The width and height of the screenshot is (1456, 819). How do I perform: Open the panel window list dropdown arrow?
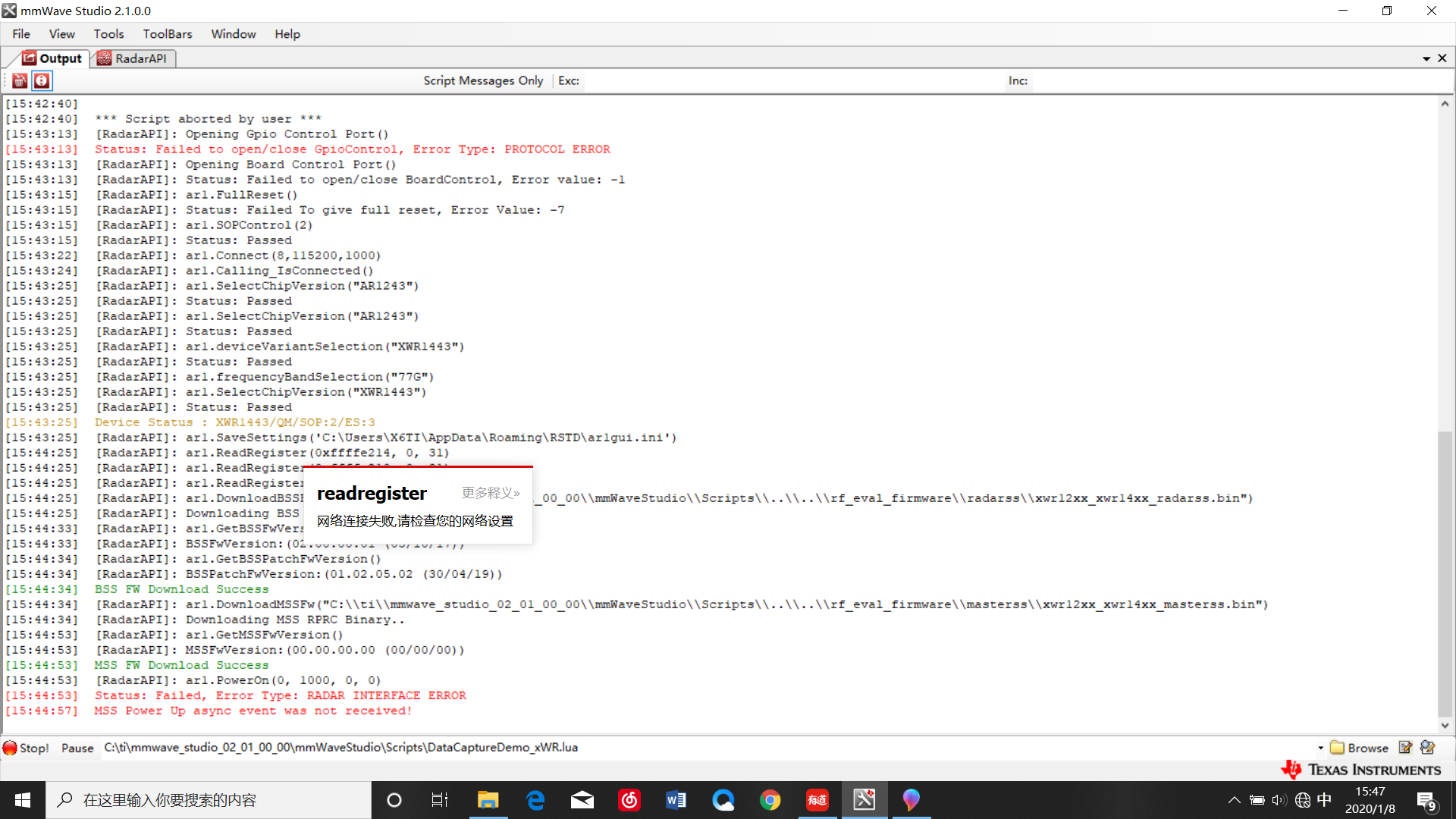tap(1426, 58)
